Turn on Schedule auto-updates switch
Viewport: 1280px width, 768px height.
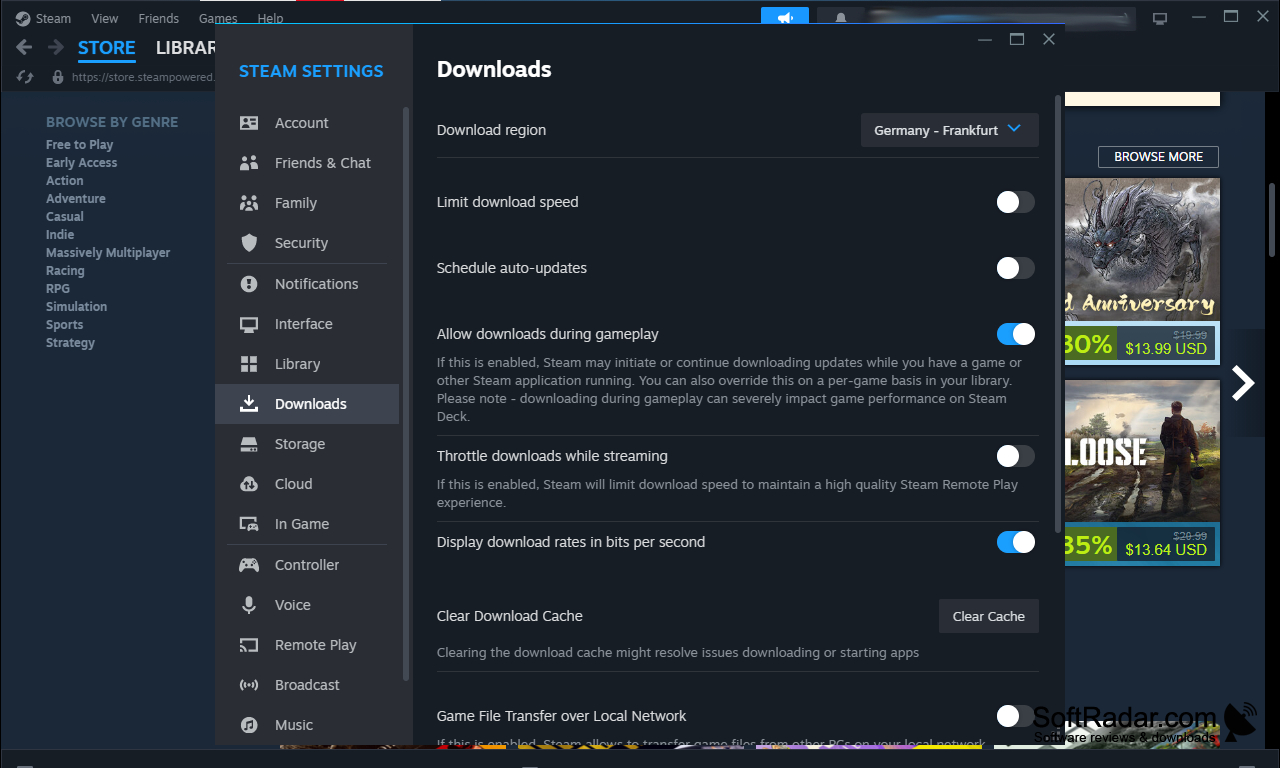click(1015, 268)
